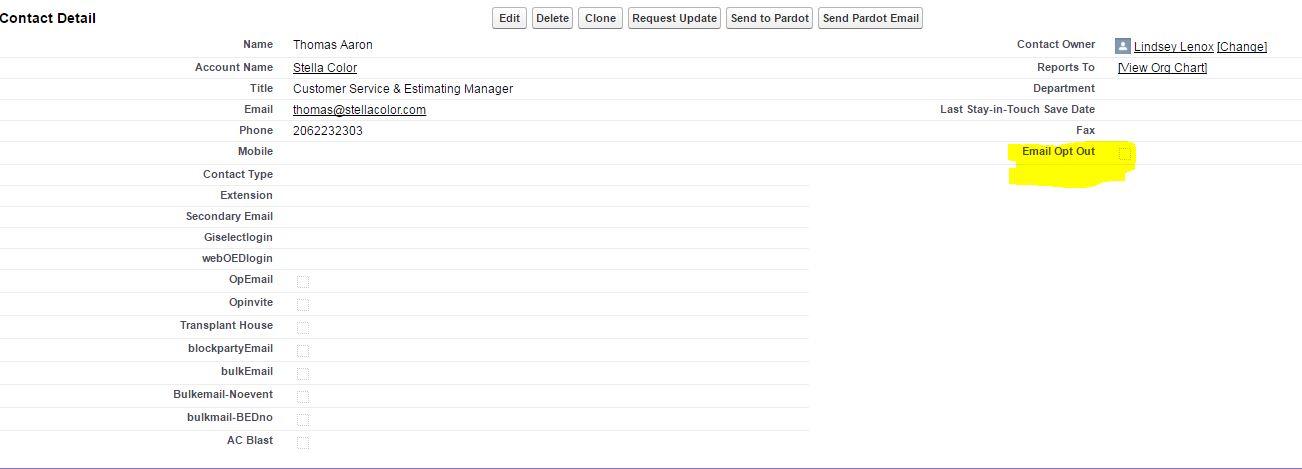Clone this contact record
Viewport: 1302px width, 469px height.
pyautogui.click(x=600, y=18)
